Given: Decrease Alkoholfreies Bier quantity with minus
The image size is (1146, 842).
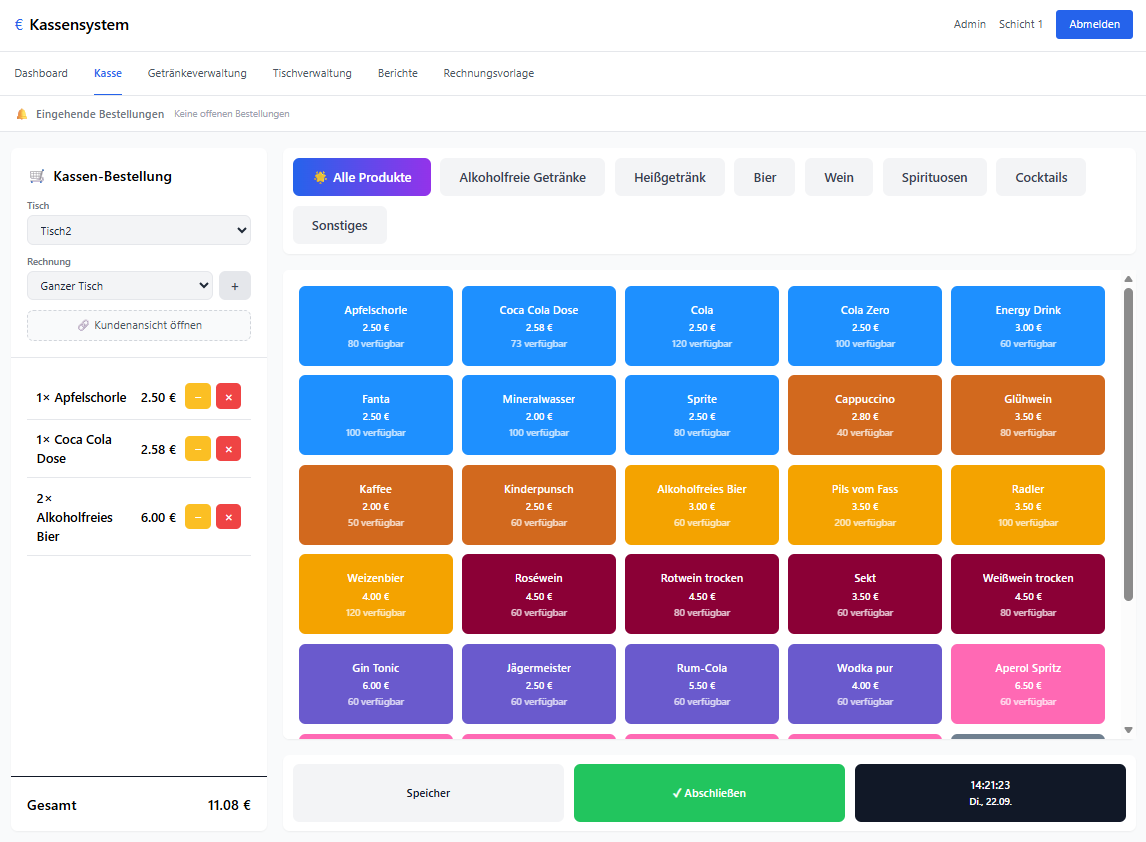Looking at the screenshot, I should tap(198, 517).
